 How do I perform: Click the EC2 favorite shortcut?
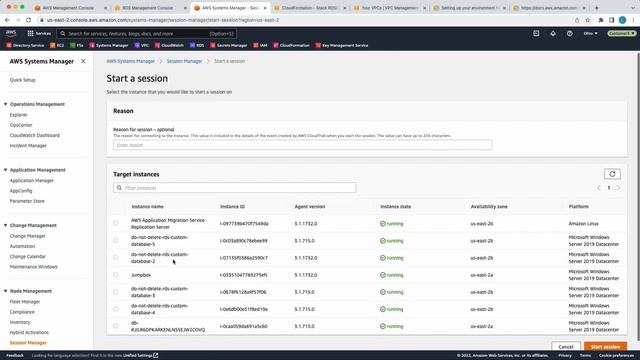(57, 45)
